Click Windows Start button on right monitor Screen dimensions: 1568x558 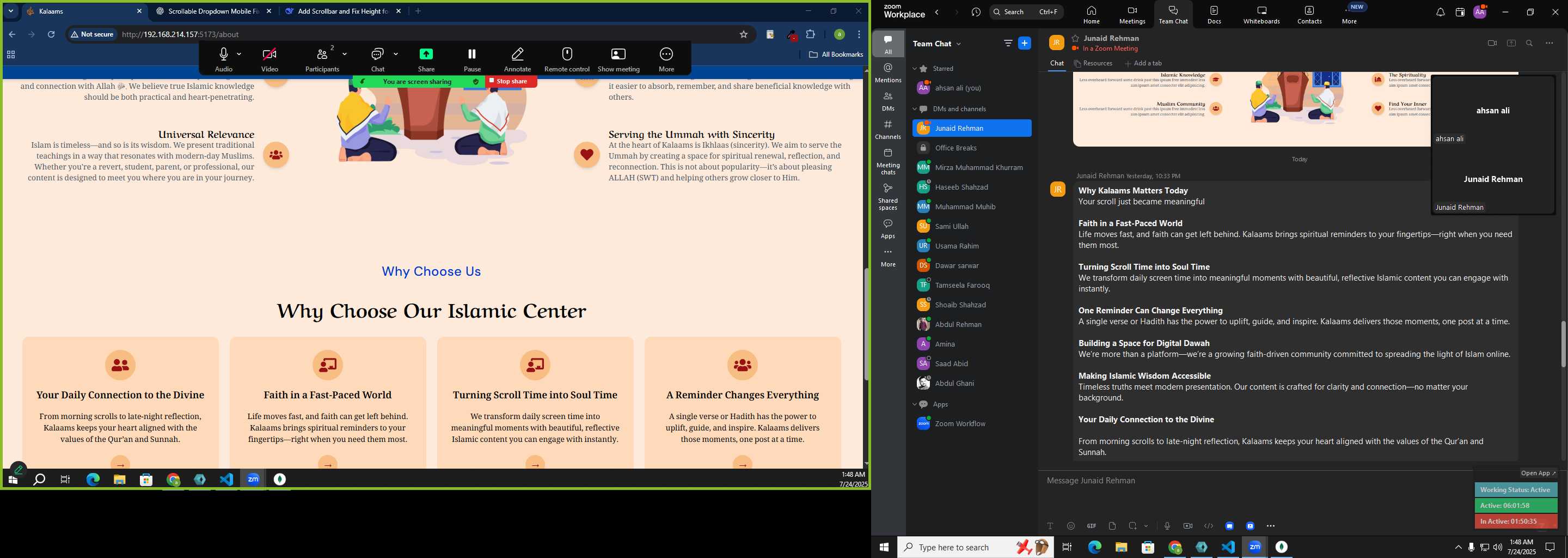click(x=884, y=547)
